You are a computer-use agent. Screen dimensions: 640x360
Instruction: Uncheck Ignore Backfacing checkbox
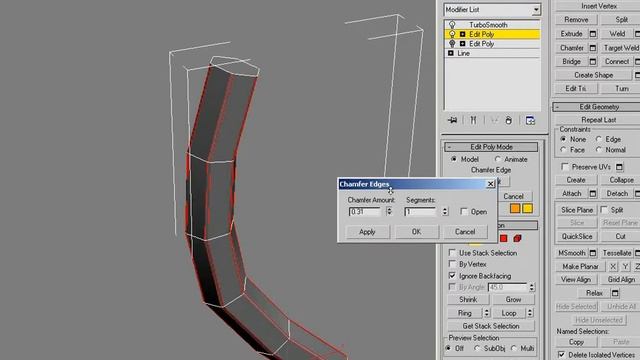click(452, 276)
